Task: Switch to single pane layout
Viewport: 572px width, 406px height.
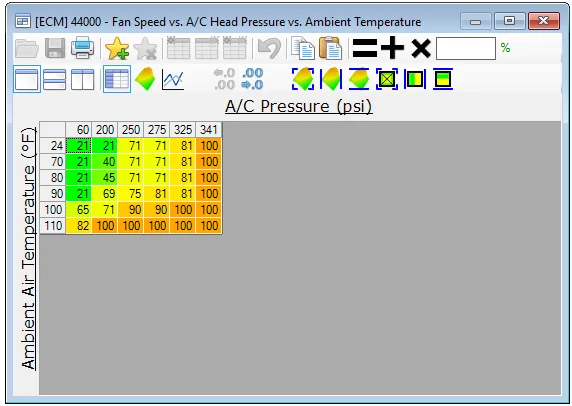Action: [x=27, y=79]
